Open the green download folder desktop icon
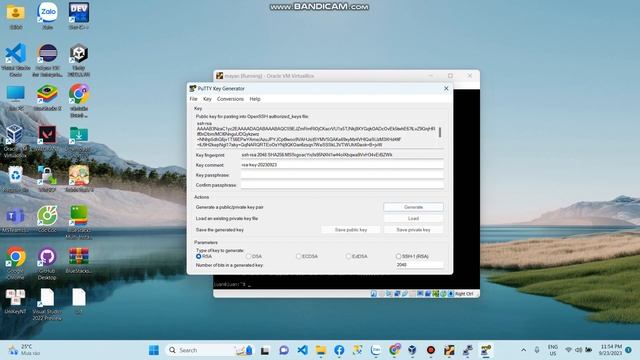640x360 pixels. point(79,139)
